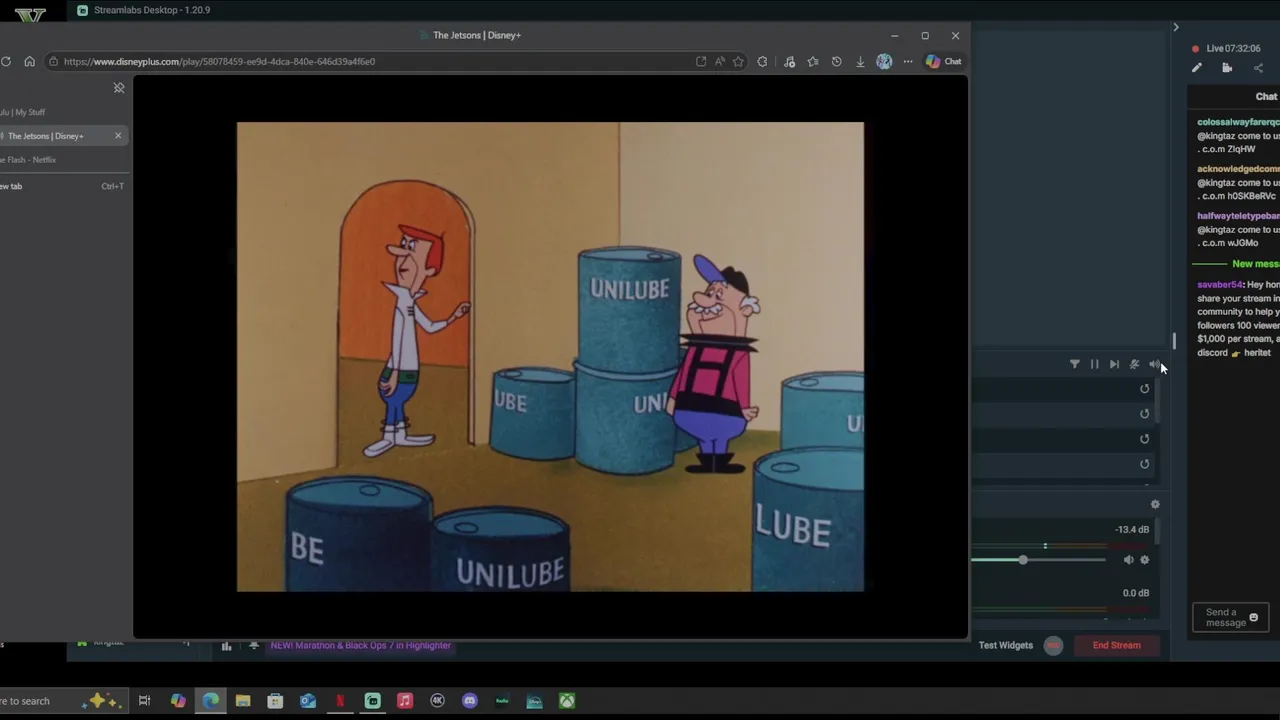Open the Edge profile avatar
This screenshot has height=720, width=1280.
coord(884,61)
